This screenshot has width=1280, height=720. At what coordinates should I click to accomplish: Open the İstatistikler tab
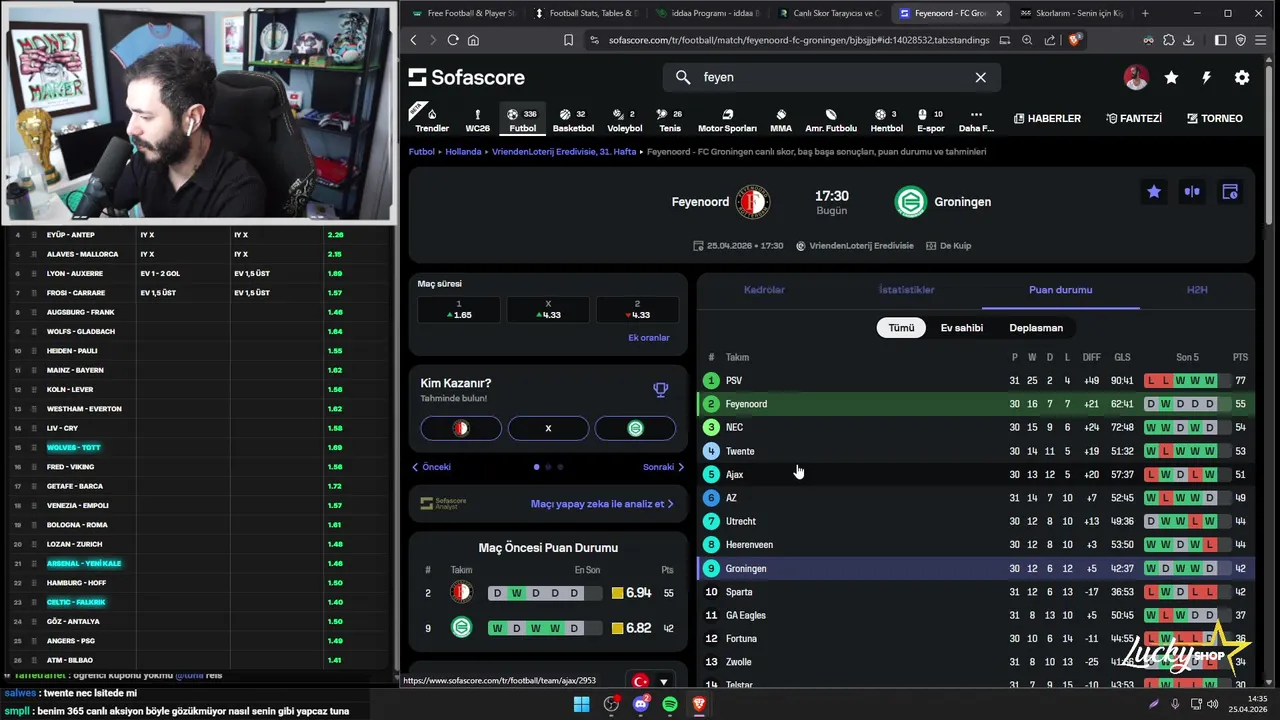click(x=906, y=290)
